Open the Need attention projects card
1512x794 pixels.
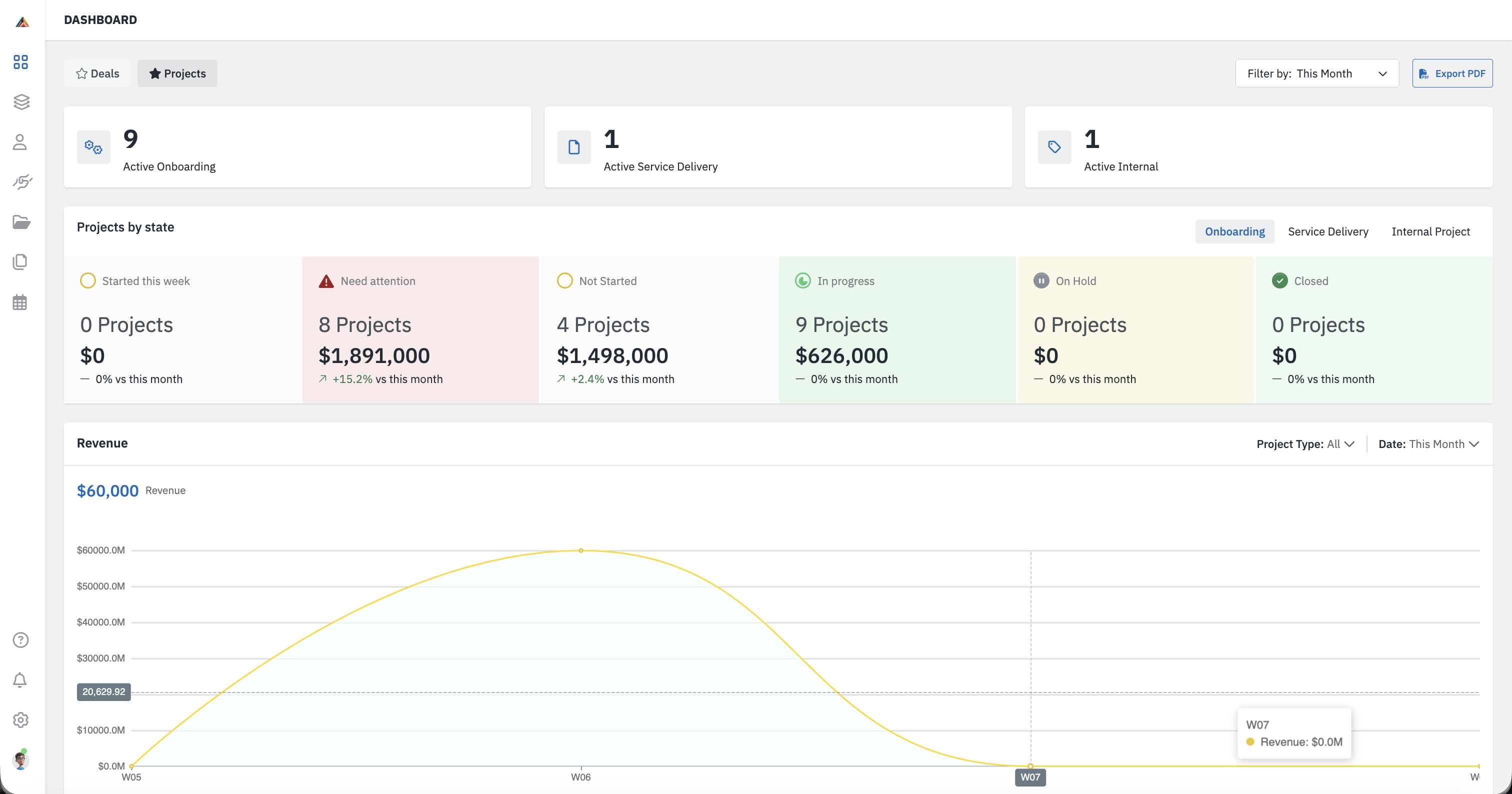pyautogui.click(x=420, y=330)
